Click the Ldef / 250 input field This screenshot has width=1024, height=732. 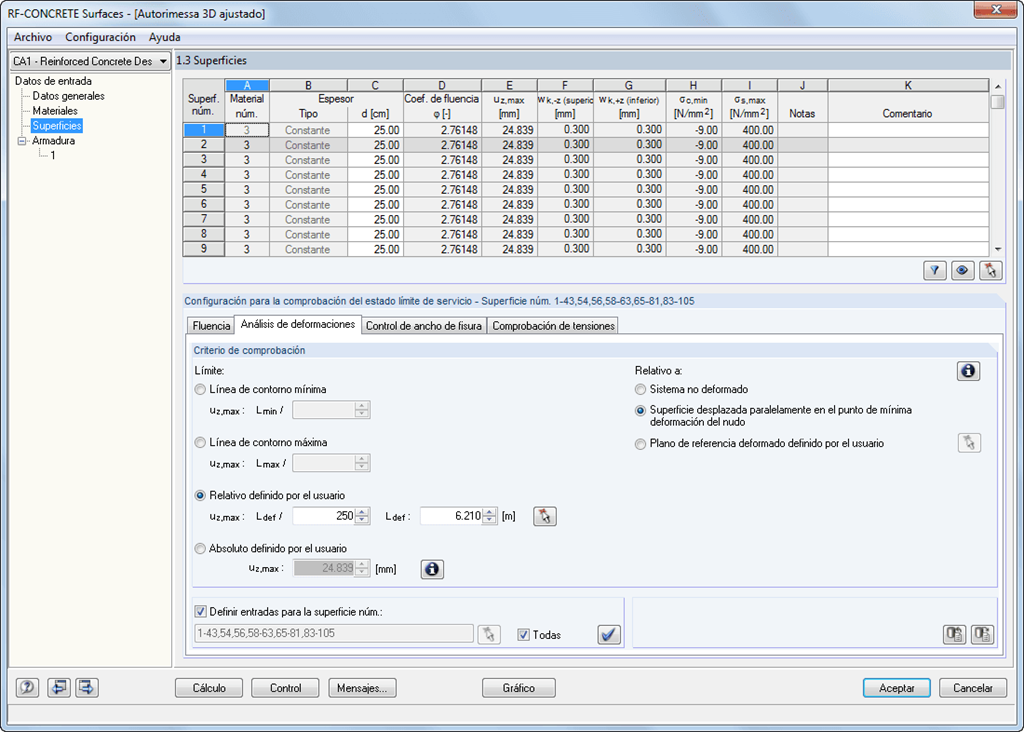pyautogui.click(x=325, y=516)
